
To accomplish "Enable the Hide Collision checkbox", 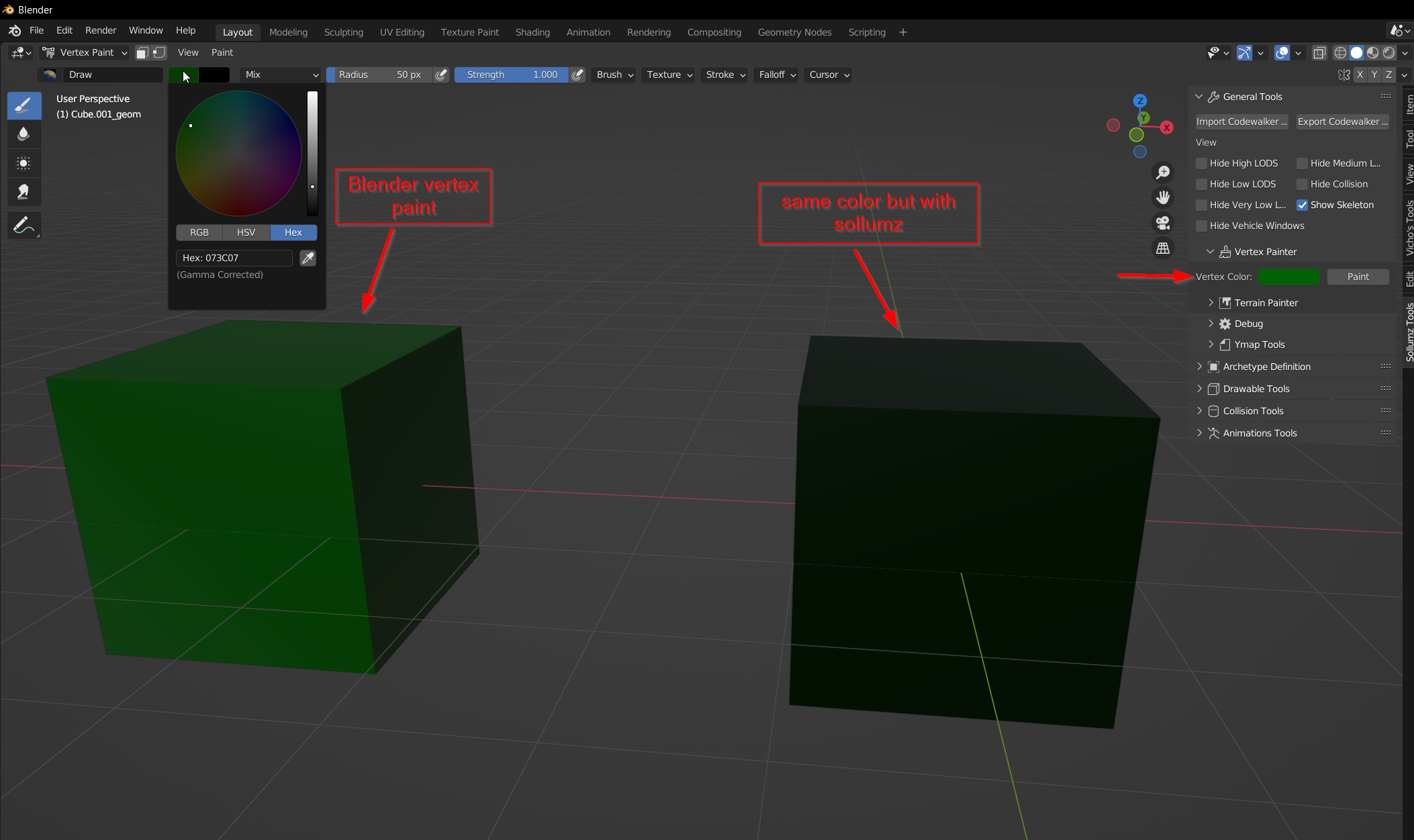I will coord(1303,183).
